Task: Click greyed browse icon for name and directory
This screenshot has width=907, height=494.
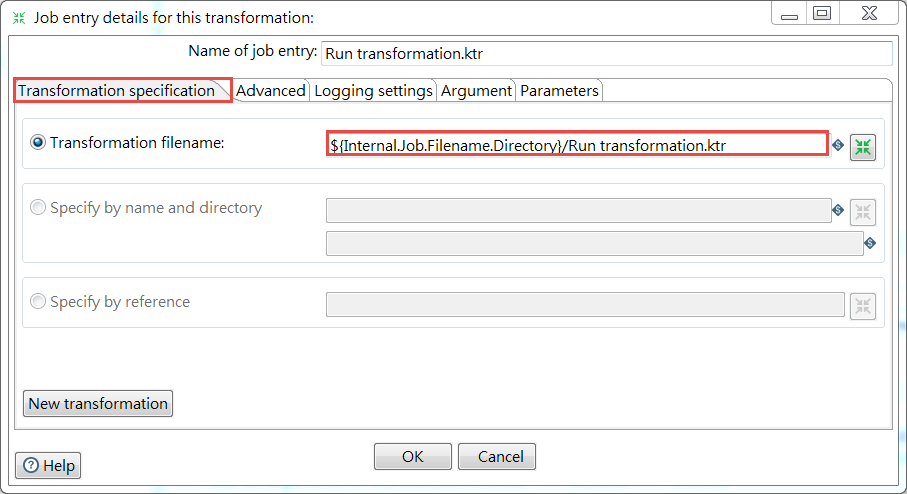Action: 862,212
